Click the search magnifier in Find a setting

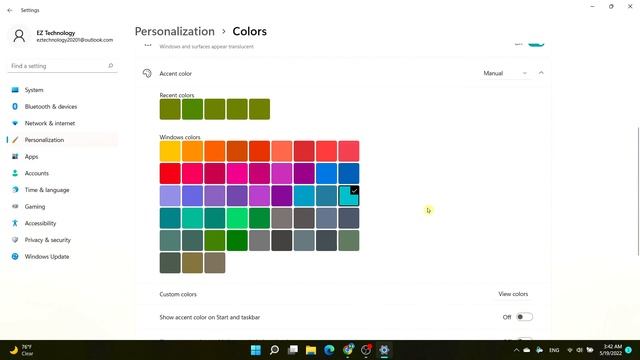pos(110,66)
